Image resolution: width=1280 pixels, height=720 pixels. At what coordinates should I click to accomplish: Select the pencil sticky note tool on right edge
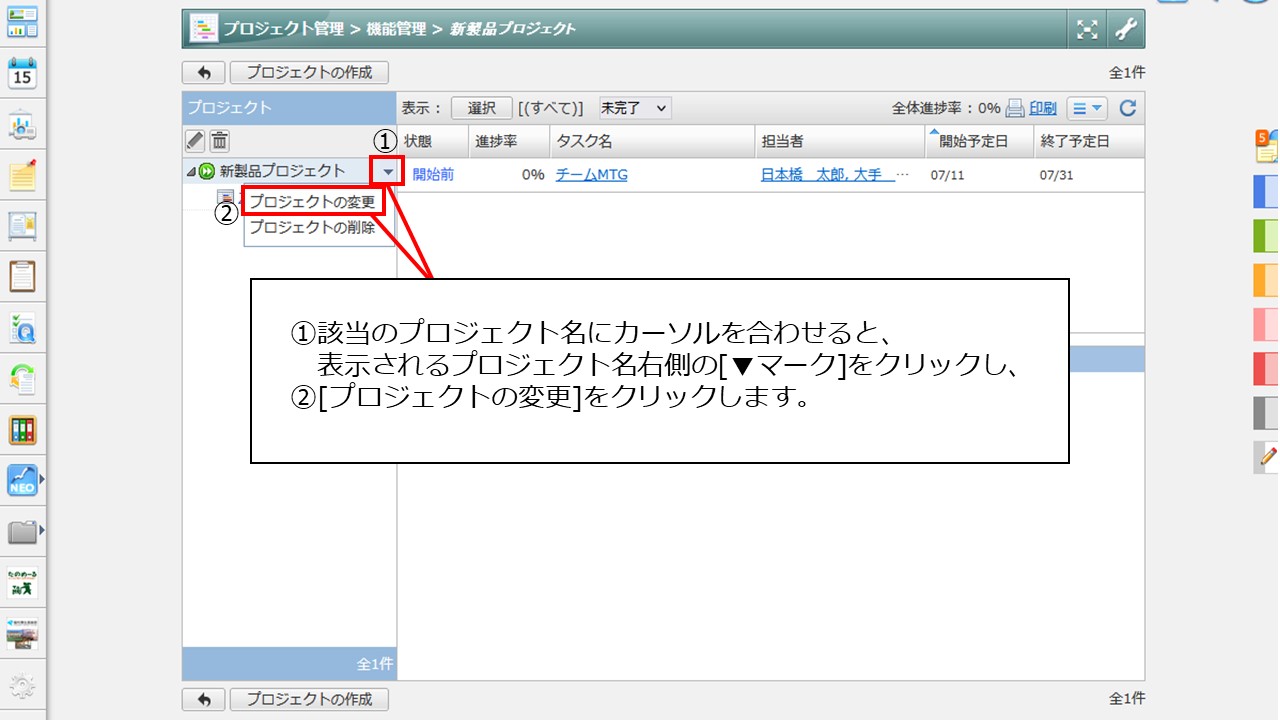(x=1267, y=457)
